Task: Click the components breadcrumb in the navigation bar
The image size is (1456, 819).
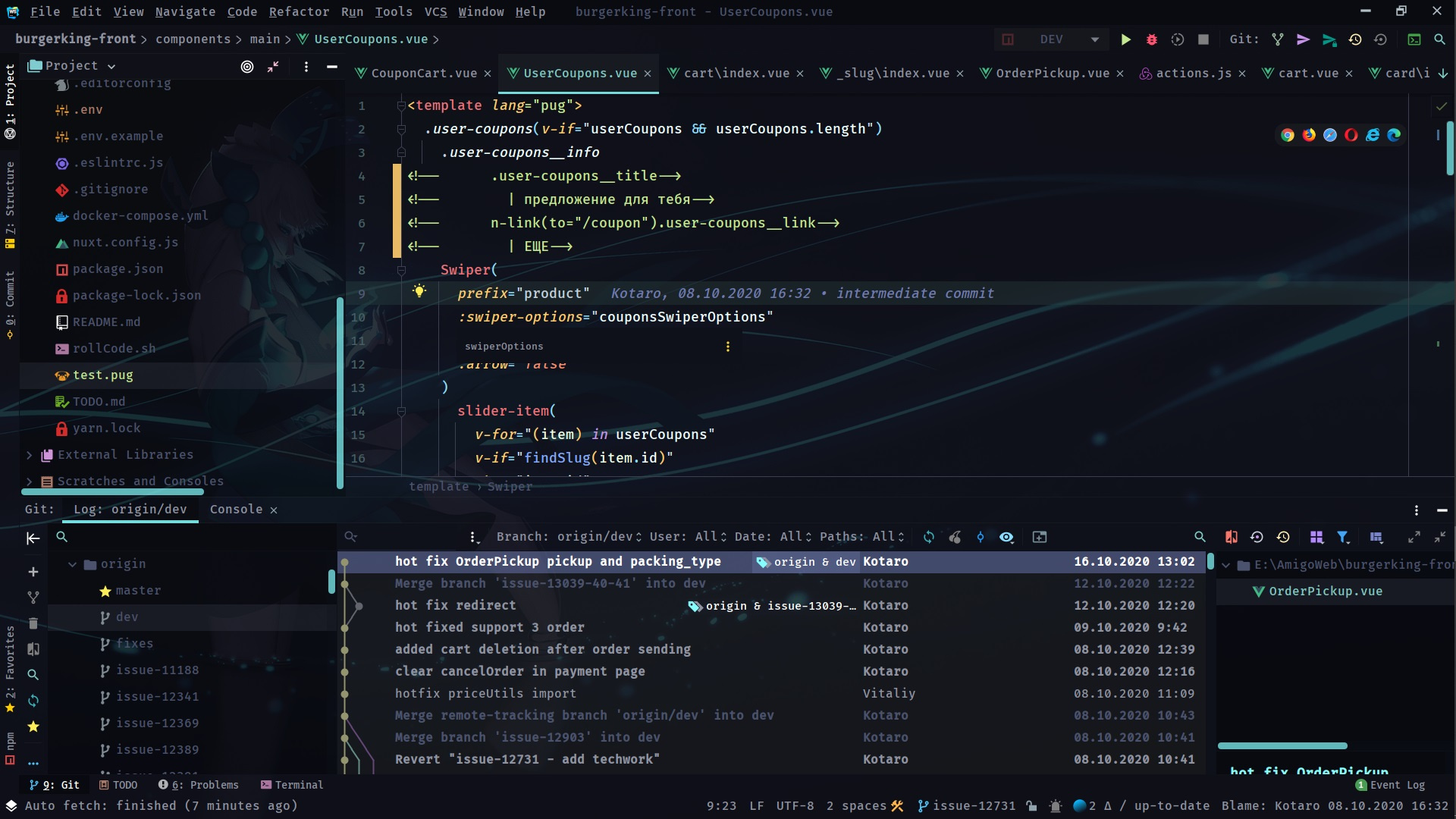Action: (193, 39)
